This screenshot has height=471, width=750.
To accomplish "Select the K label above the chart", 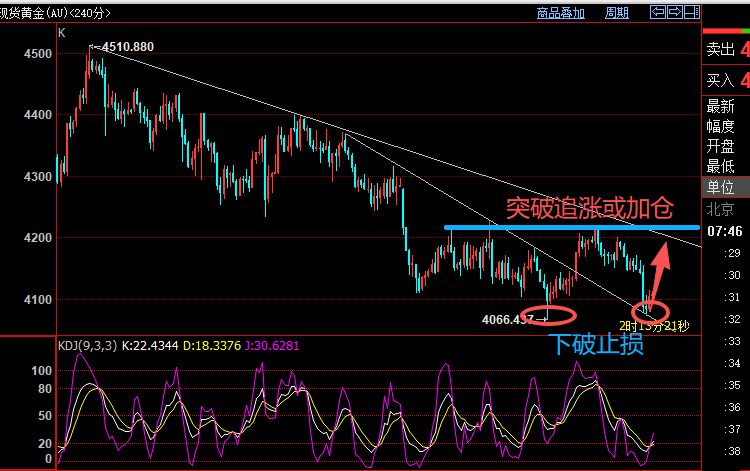I will (61, 33).
